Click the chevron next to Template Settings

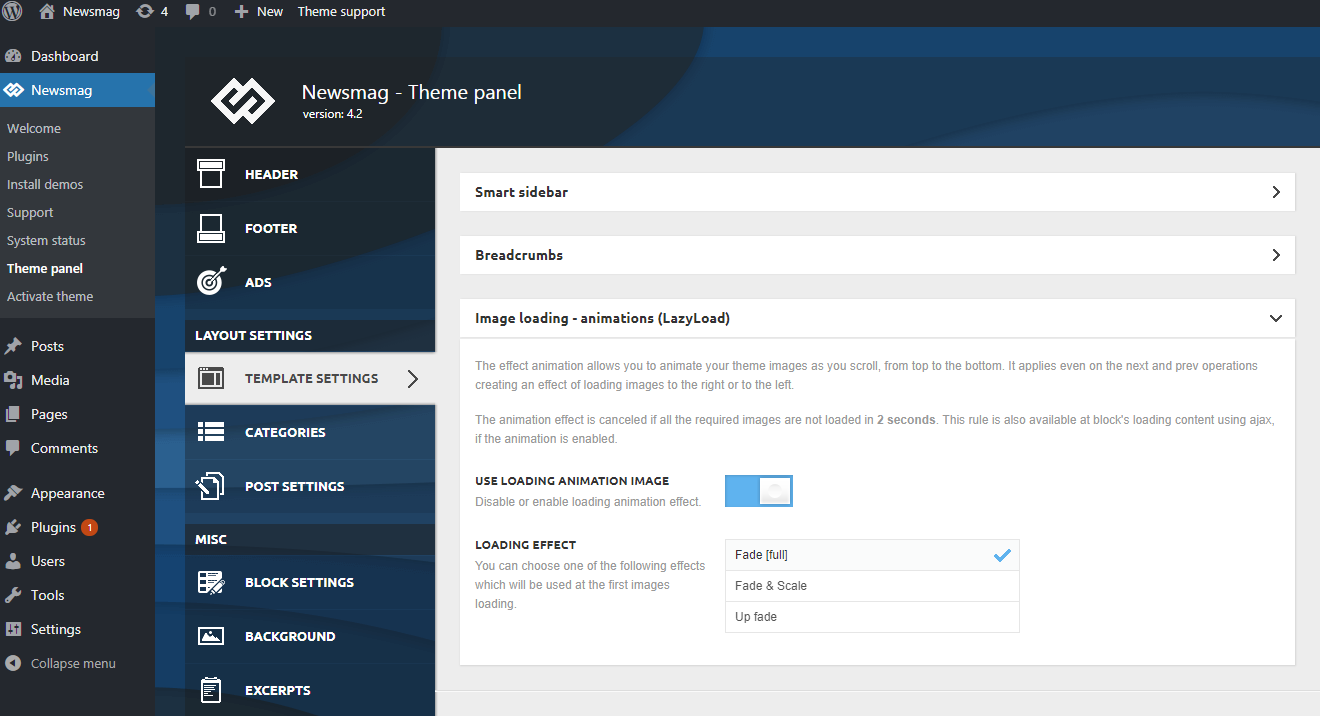click(413, 379)
